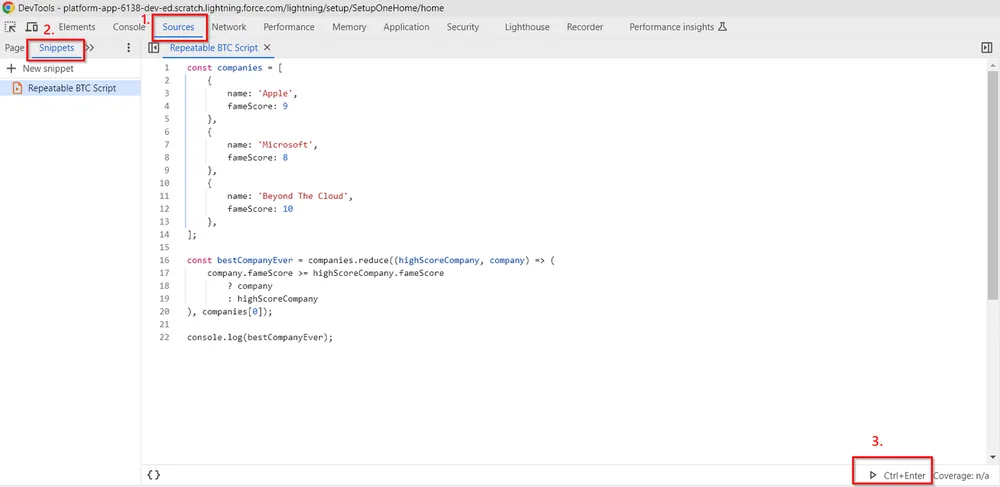The height and width of the screenshot is (487, 1000).
Task: Click line number 22 in the gutter
Action: click(165, 337)
